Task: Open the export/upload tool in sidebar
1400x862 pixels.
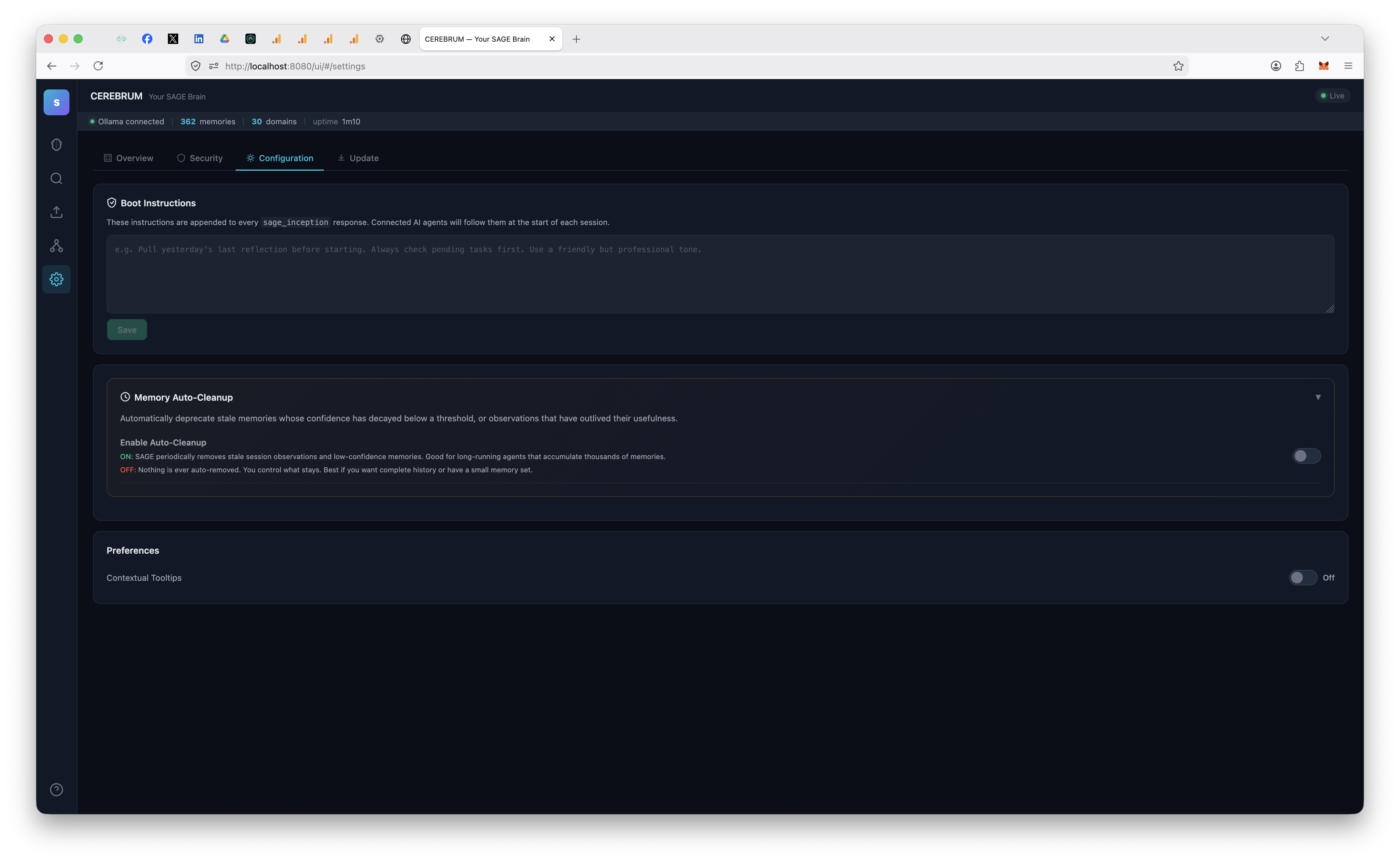Action: click(x=56, y=211)
